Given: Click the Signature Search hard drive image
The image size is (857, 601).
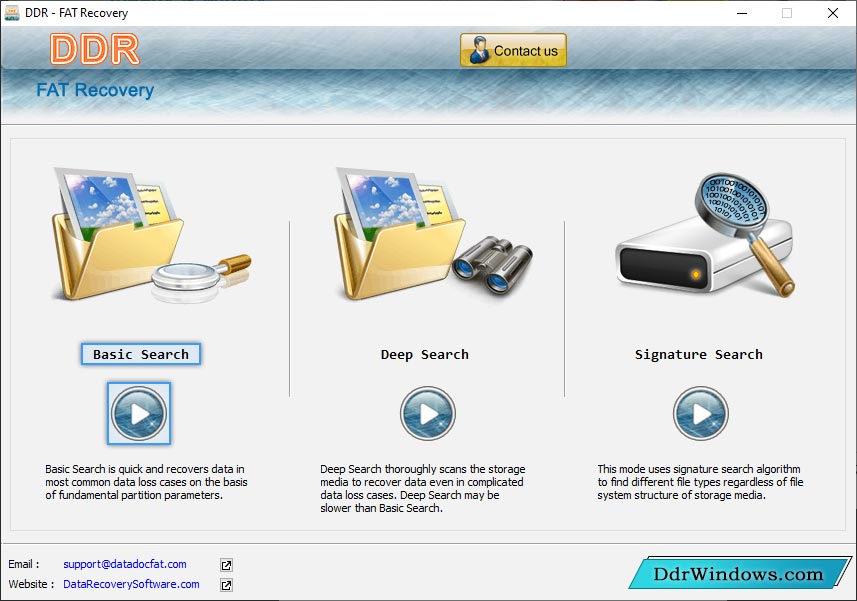Looking at the screenshot, I should 705,235.
